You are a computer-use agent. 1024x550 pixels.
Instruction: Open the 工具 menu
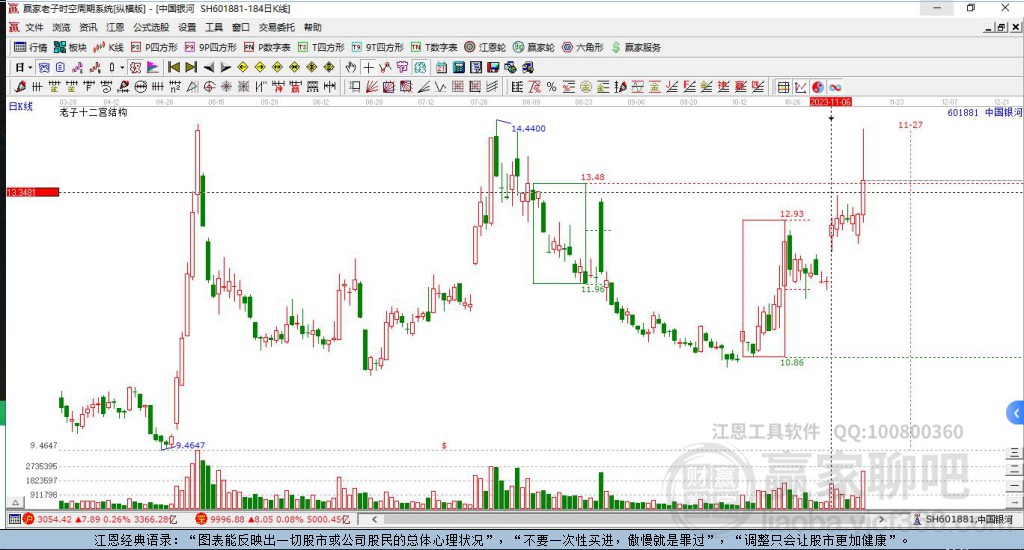click(214, 27)
